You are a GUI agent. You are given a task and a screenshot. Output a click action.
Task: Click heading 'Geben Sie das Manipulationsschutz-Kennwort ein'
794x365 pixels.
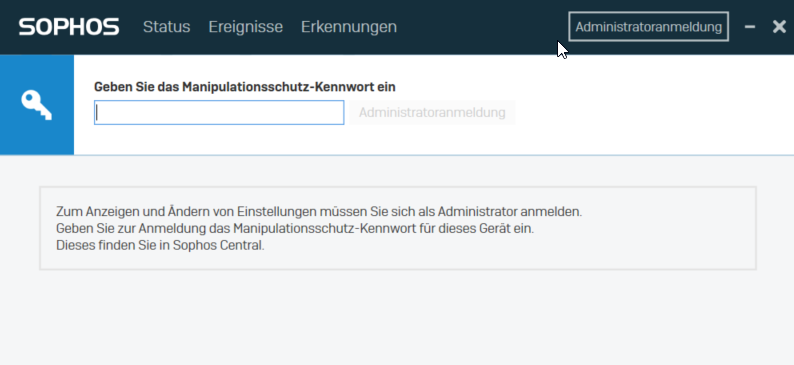click(x=245, y=87)
